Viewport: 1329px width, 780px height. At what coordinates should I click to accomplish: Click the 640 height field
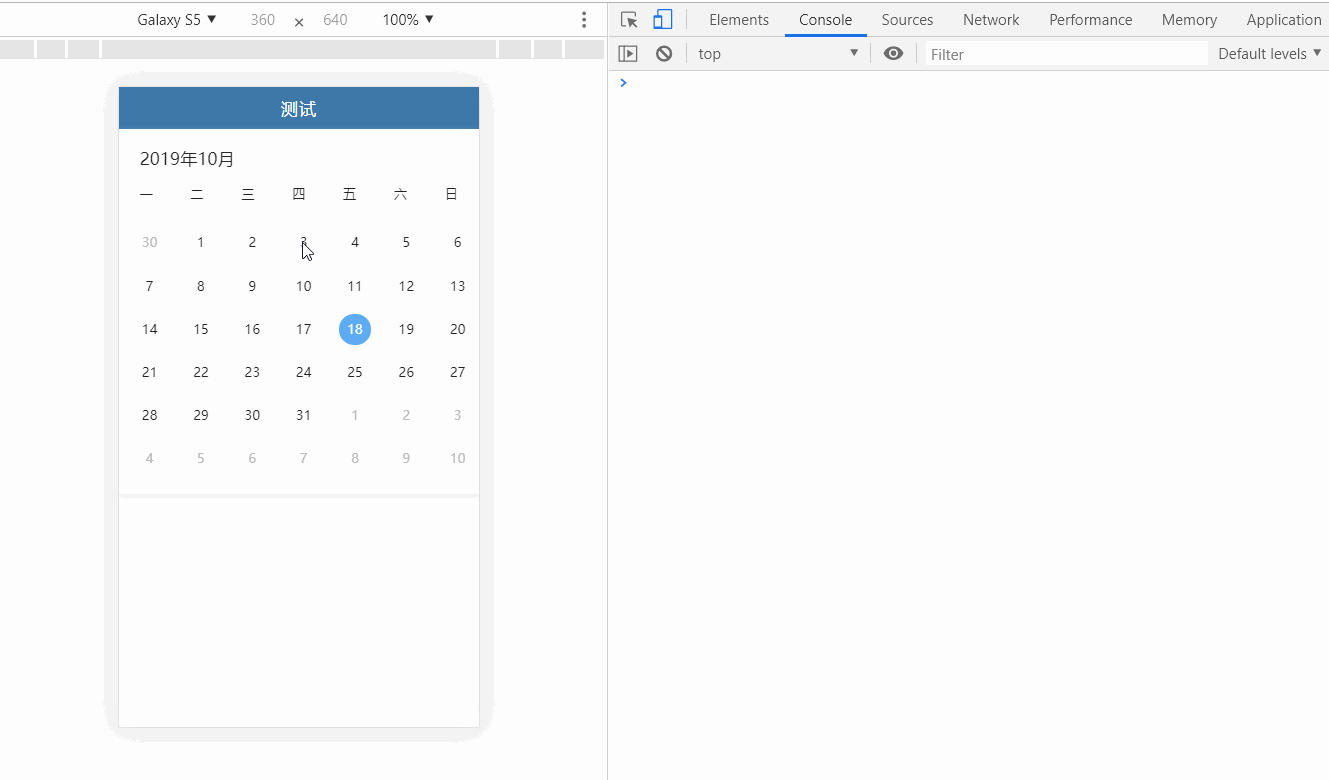(x=335, y=20)
